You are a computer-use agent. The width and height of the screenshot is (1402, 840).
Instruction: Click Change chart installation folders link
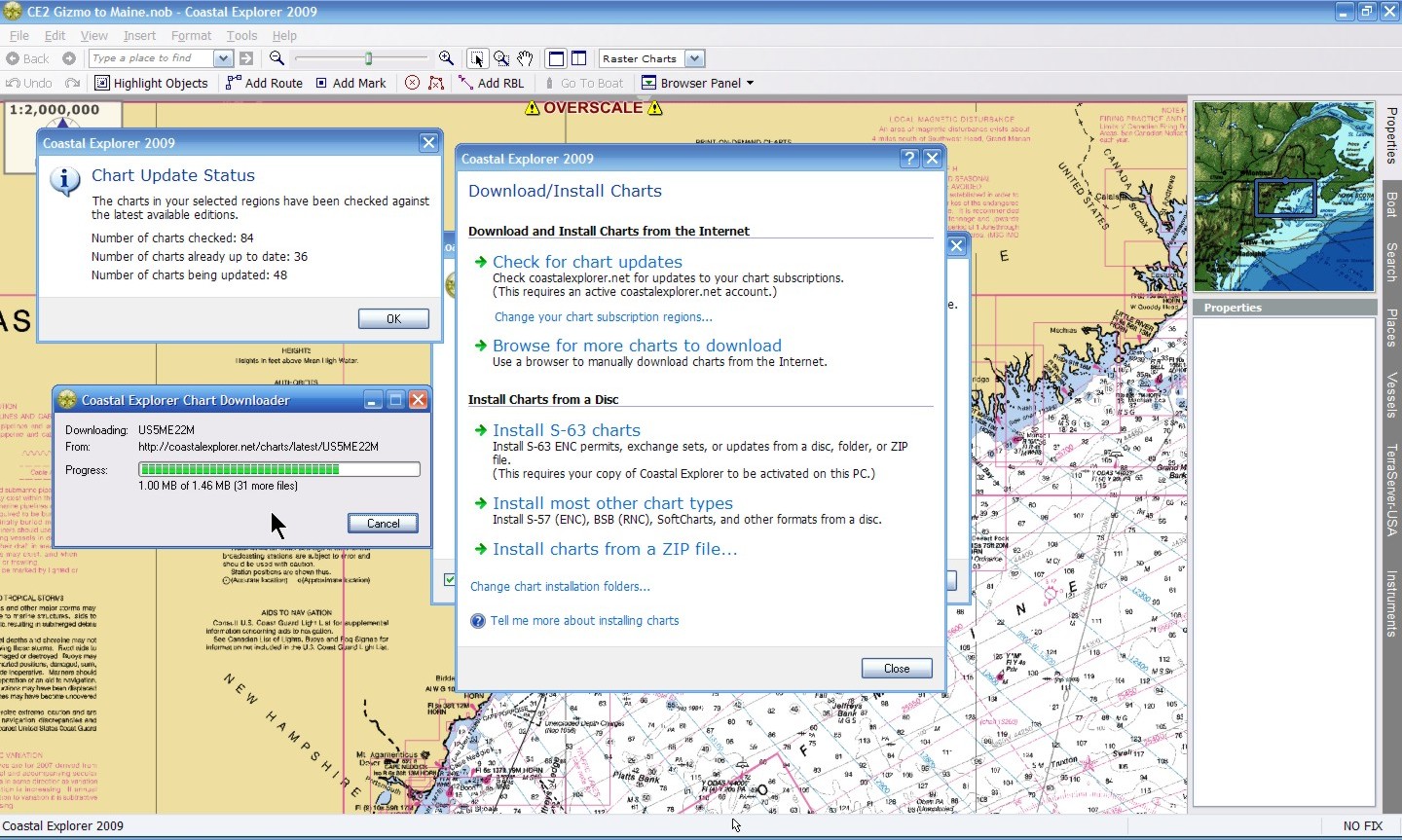pyautogui.click(x=560, y=587)
